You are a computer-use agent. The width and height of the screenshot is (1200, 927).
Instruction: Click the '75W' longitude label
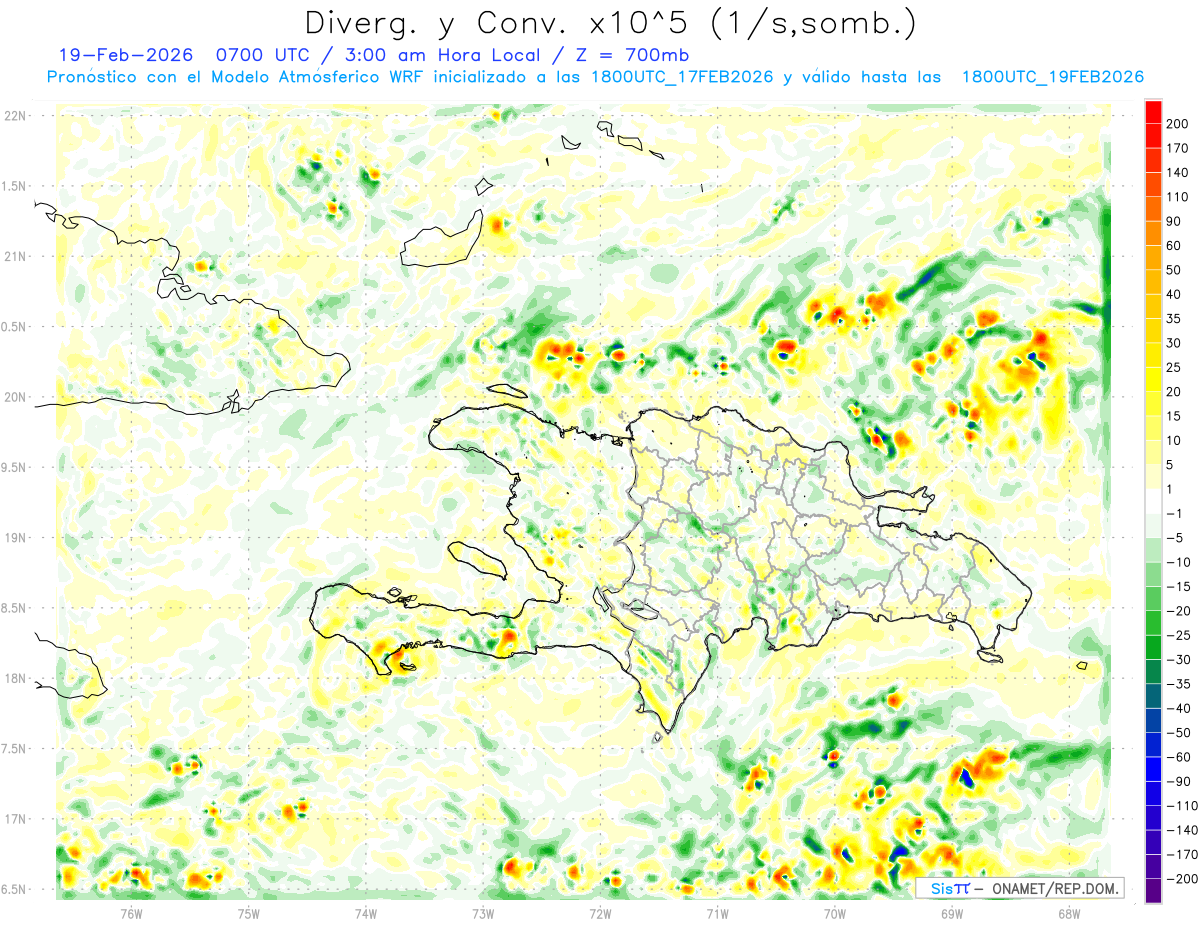(249, 913)
